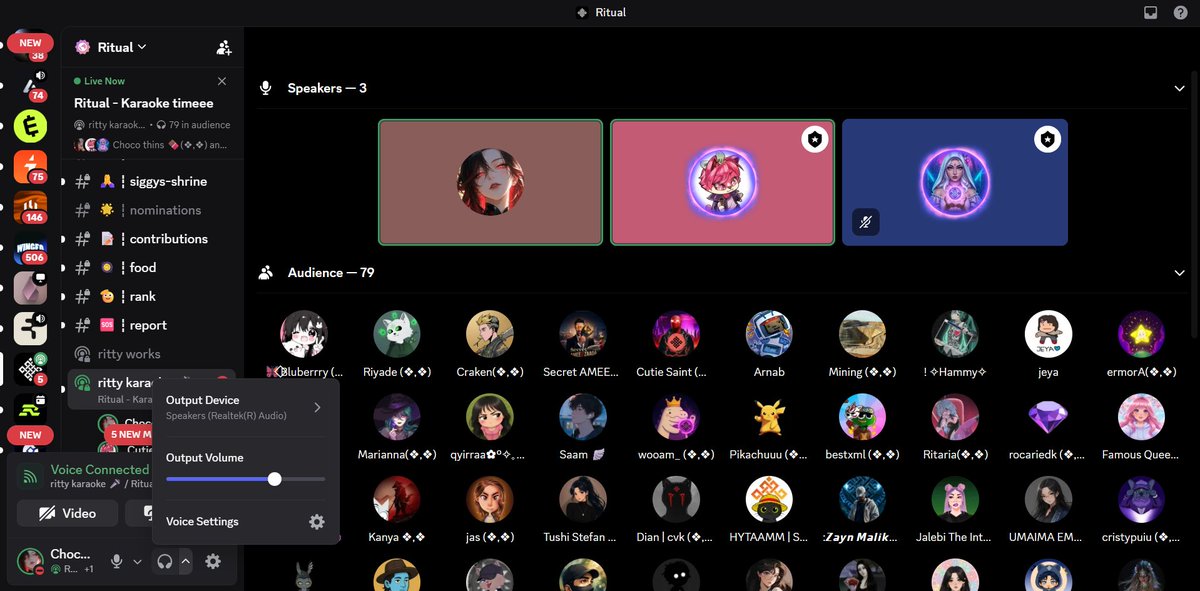Click Craken audience avatar
Viewport: 1200px width, 591px height.
(x=490, y=334)
